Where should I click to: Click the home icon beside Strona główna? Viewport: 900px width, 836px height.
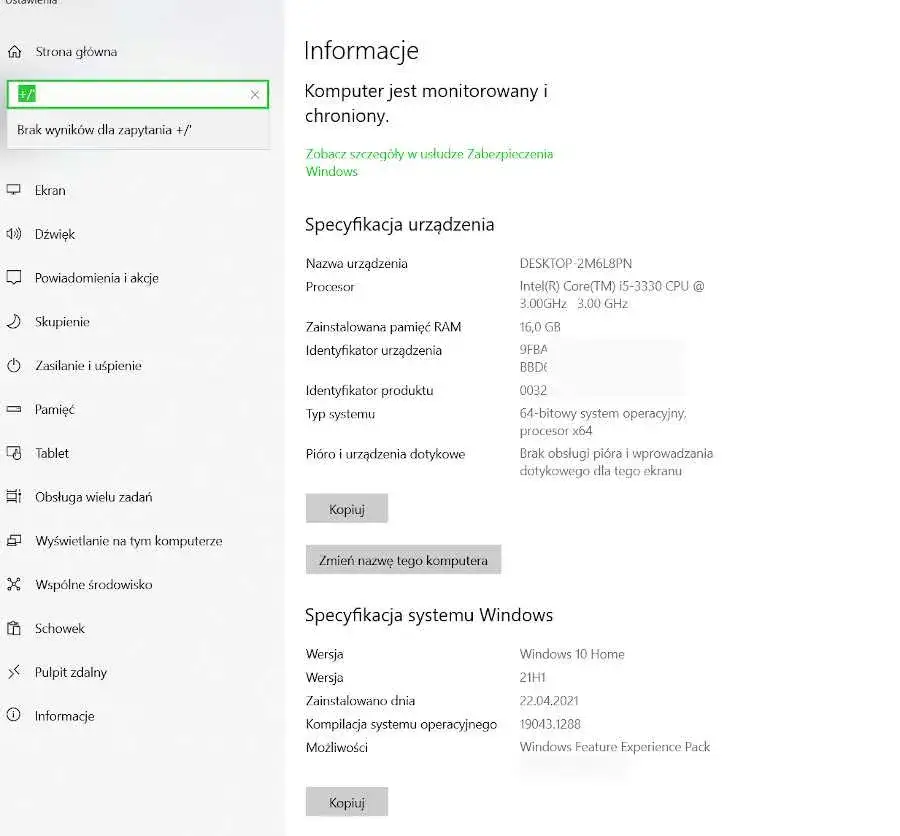coord(14,52)
